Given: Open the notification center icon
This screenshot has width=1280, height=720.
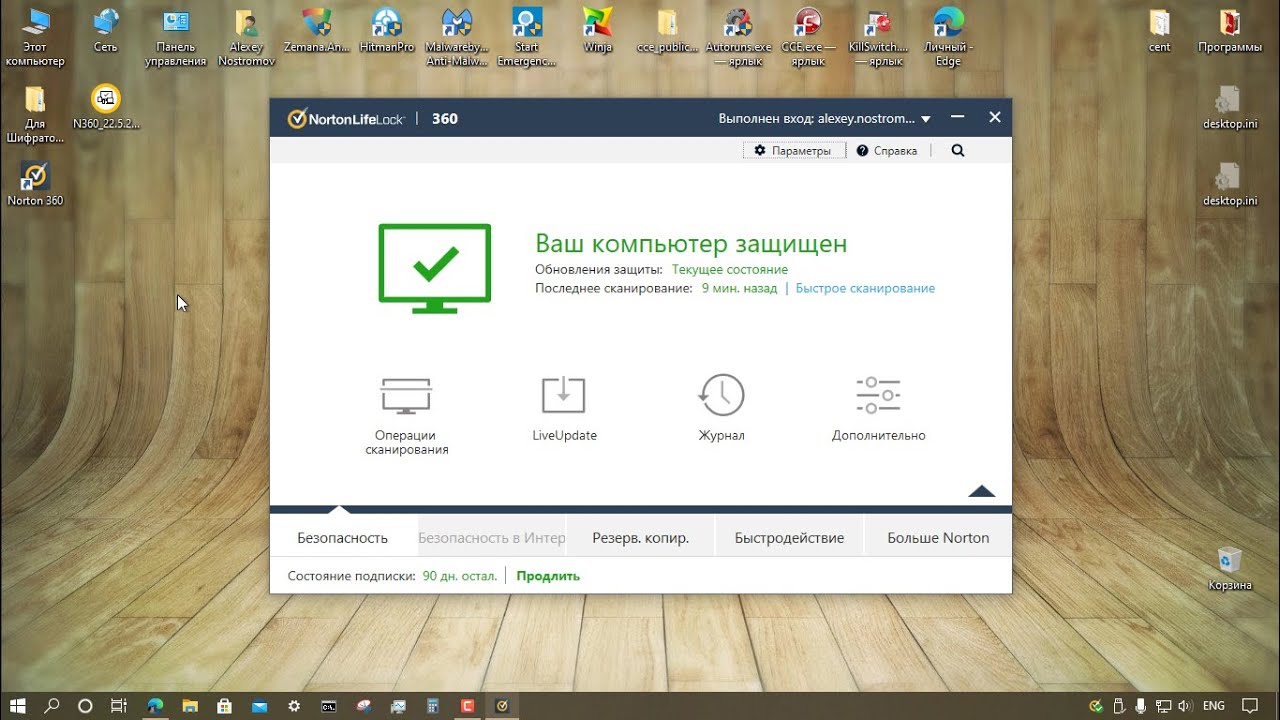Looking at the screenshot, I should pyautogui.click(x=1249, y=706).
